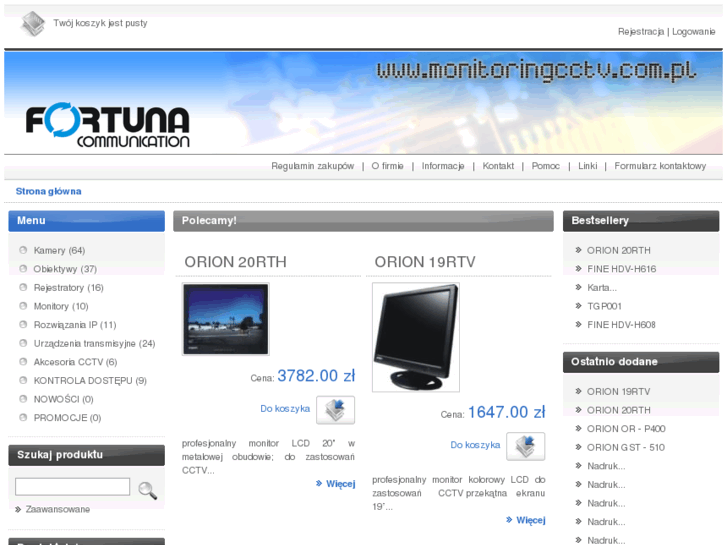Open Karta... bestseller link
This screenshot has height=545, width=727.
[x=602, y=288]
